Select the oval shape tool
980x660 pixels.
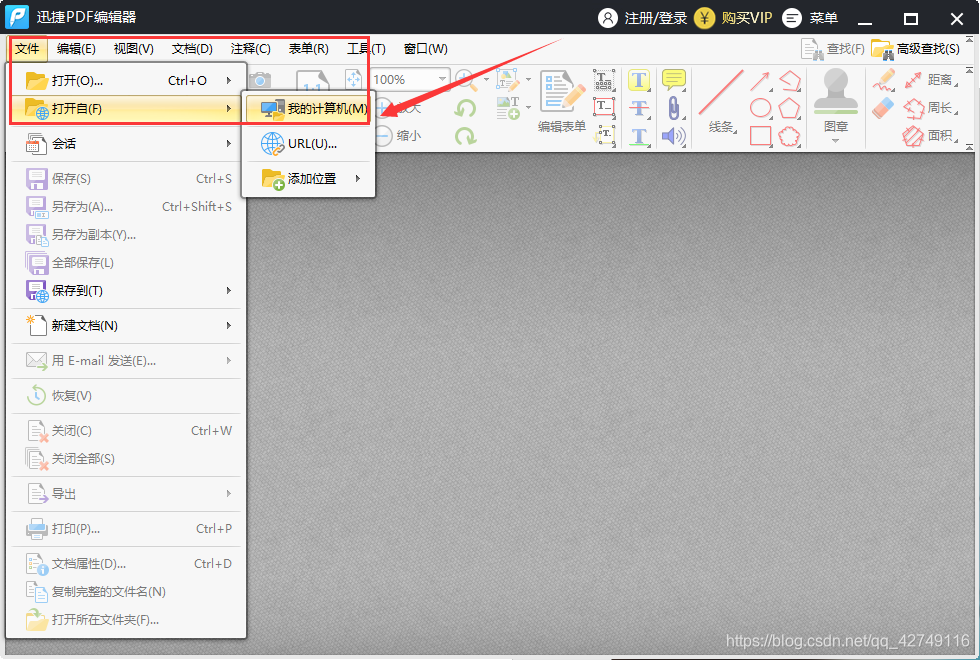(760, 108)
